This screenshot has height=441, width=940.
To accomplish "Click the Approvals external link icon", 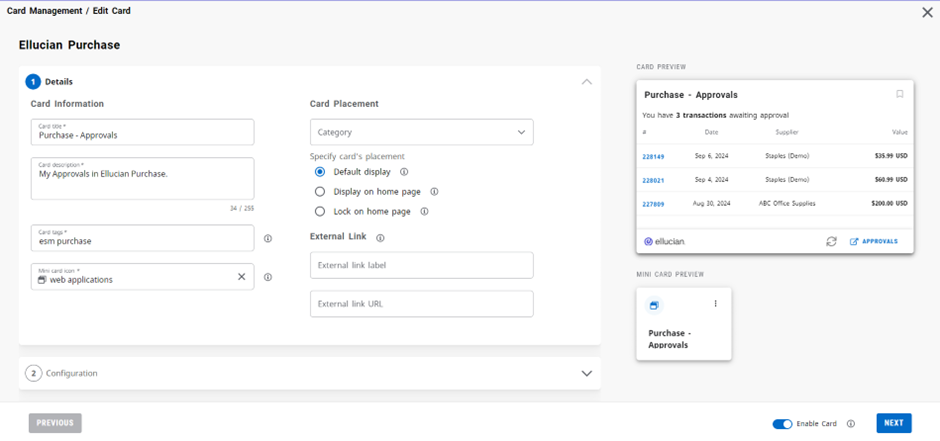I will 854,241.
